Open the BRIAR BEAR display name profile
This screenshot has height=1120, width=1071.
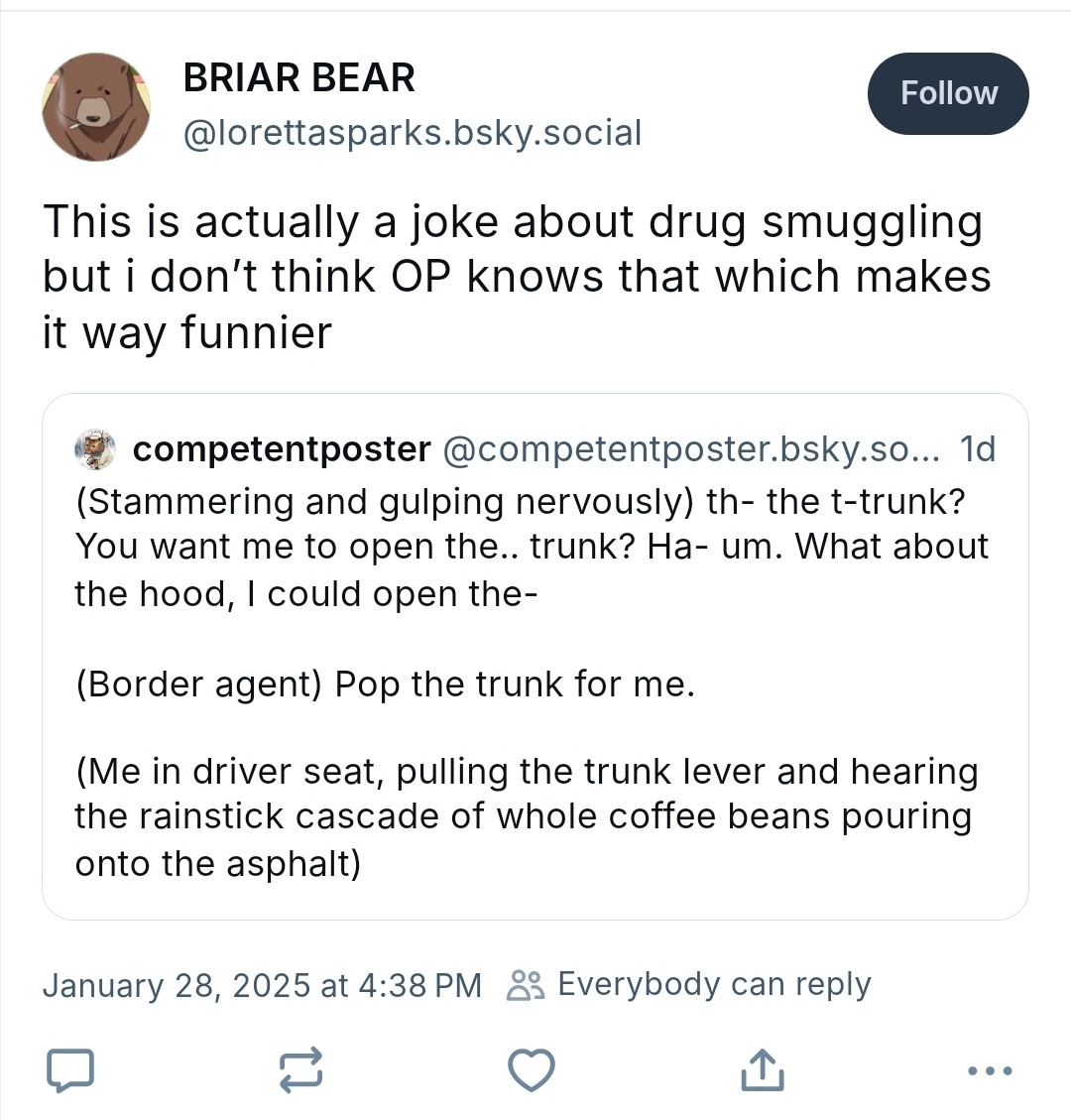point(298,77)
